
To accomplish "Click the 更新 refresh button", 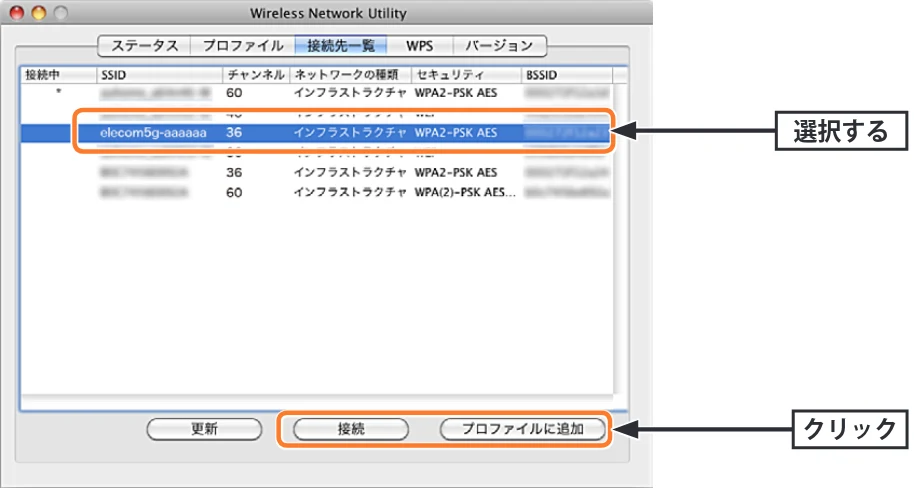I will click(x=205, y=429).
